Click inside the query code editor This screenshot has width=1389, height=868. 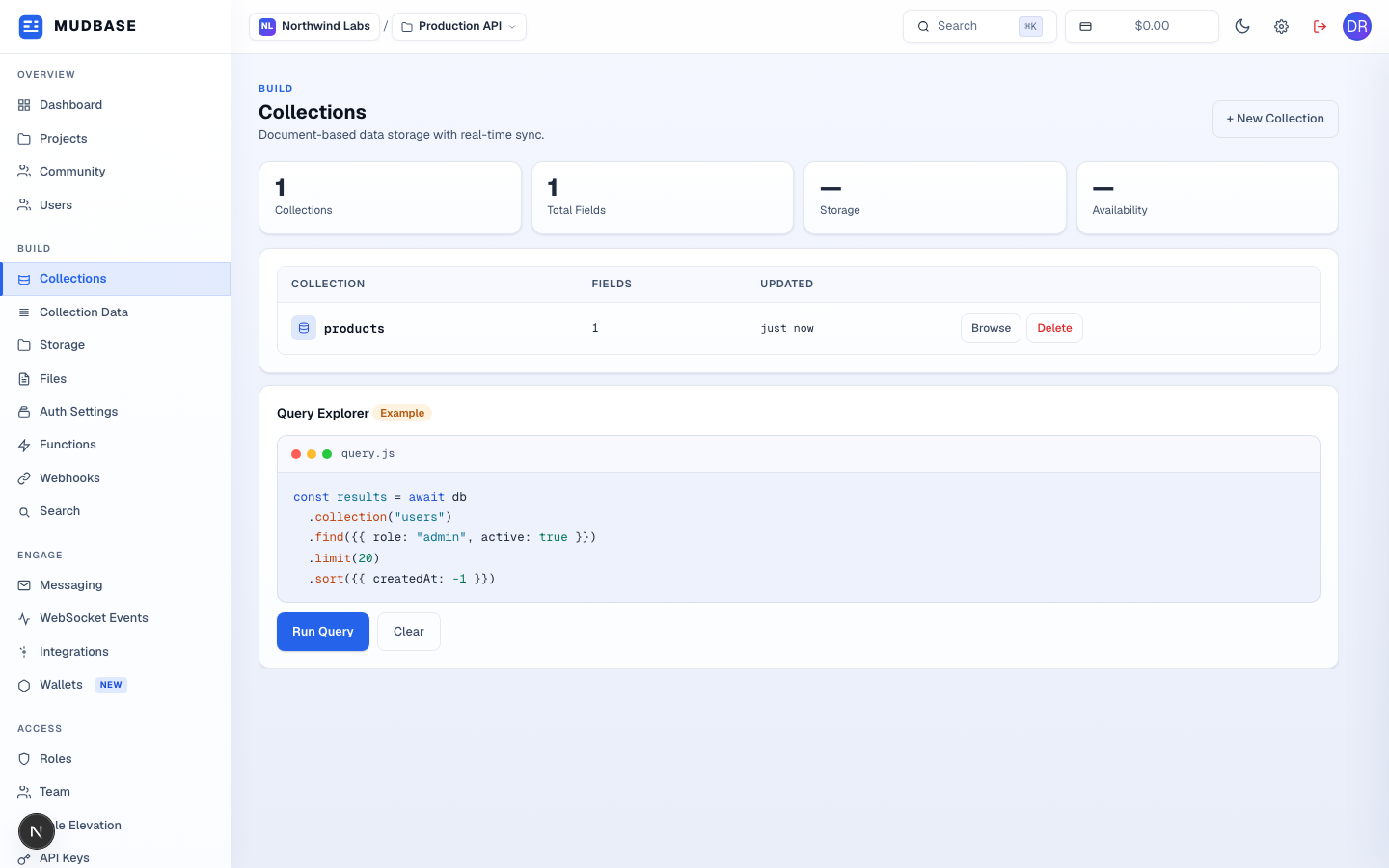[799, 537]
